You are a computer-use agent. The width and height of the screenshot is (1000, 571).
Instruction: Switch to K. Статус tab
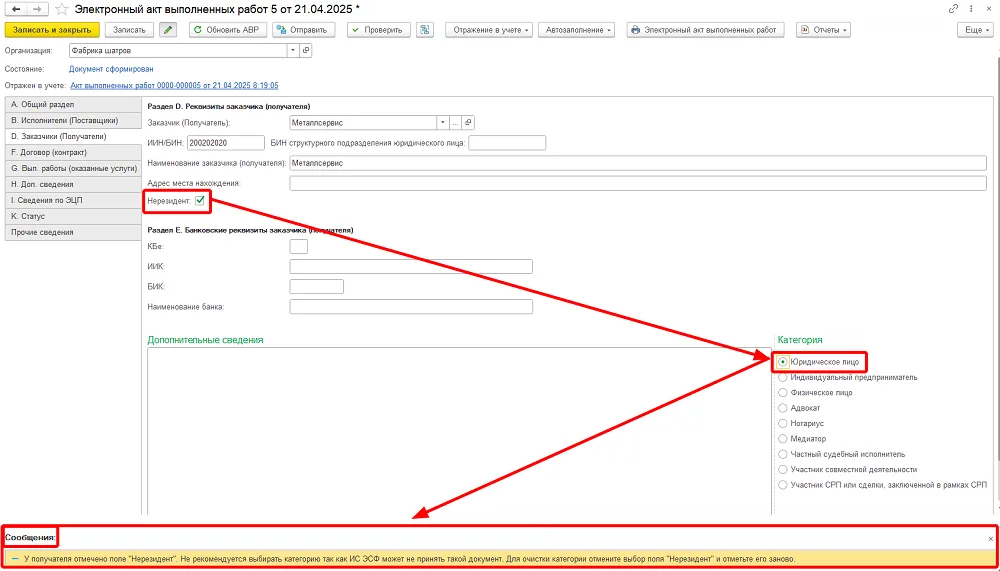point(73,216)
